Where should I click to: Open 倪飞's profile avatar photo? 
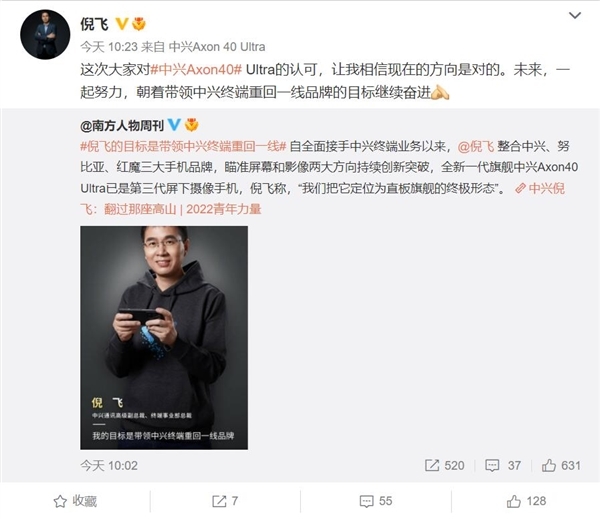[45, 34]
